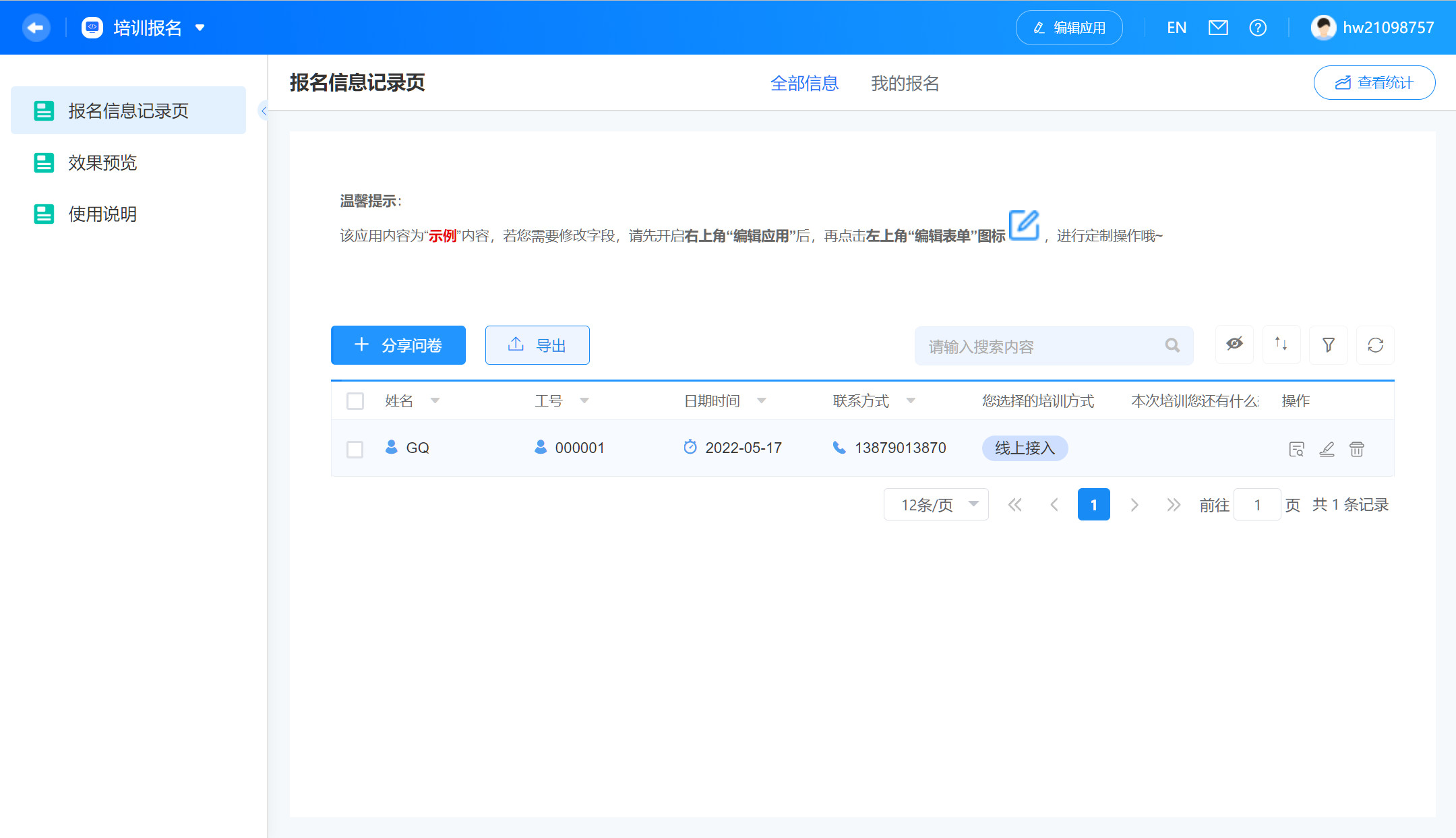Refresh the table with refresh icon

point(1375,345)
